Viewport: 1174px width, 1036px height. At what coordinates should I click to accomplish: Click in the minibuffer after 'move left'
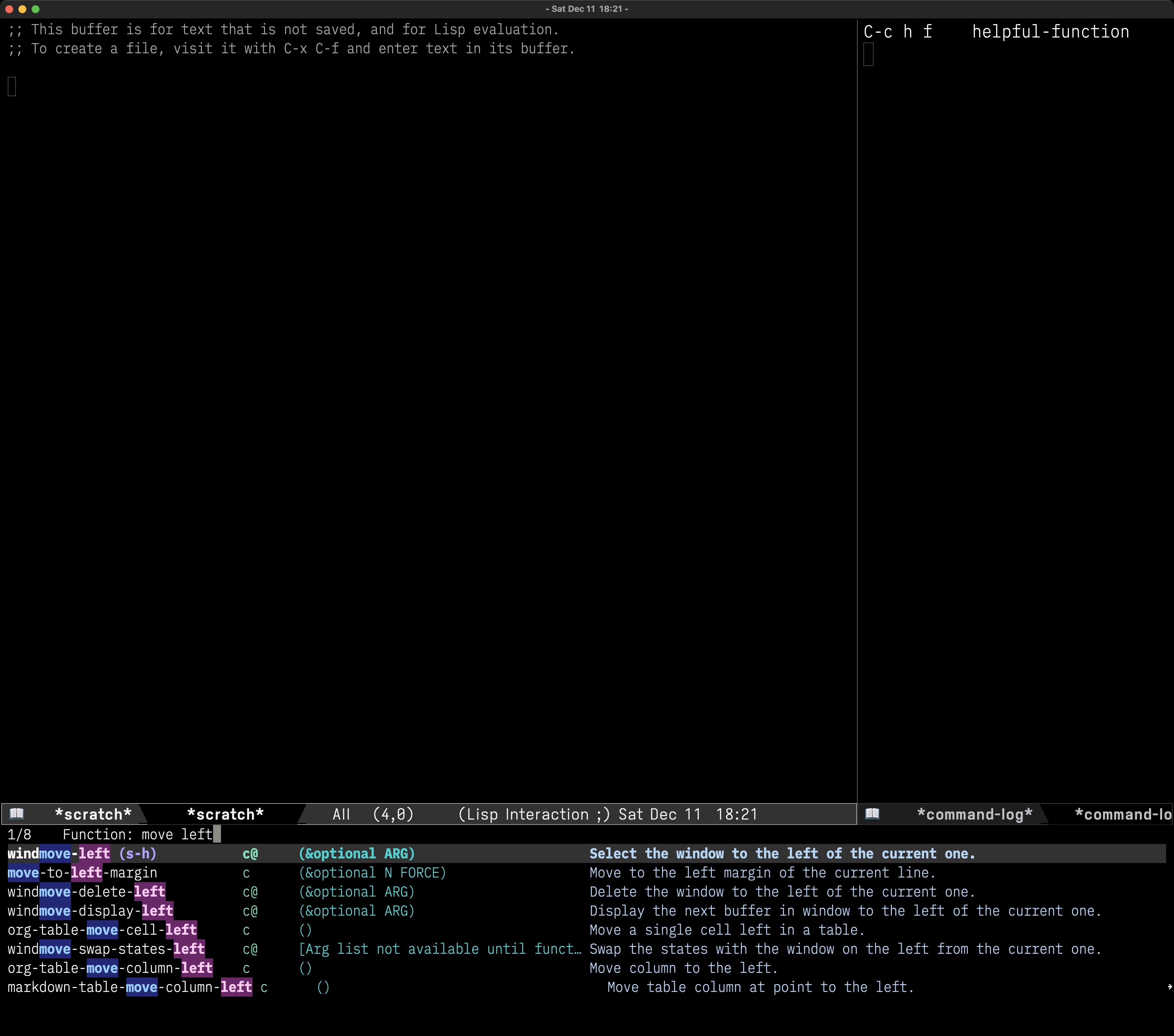(x=216, y=834)
